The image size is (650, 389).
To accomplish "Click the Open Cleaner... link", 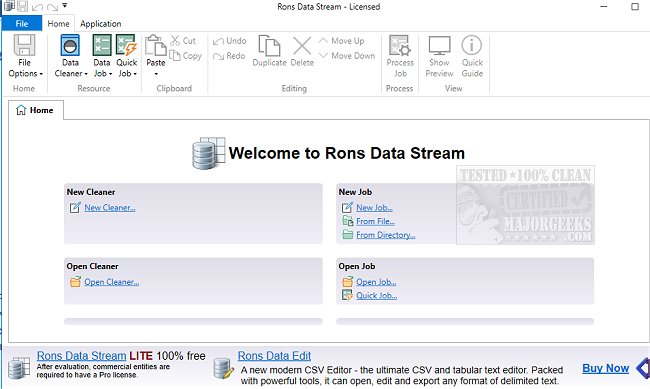I will [x=112, y=282].
